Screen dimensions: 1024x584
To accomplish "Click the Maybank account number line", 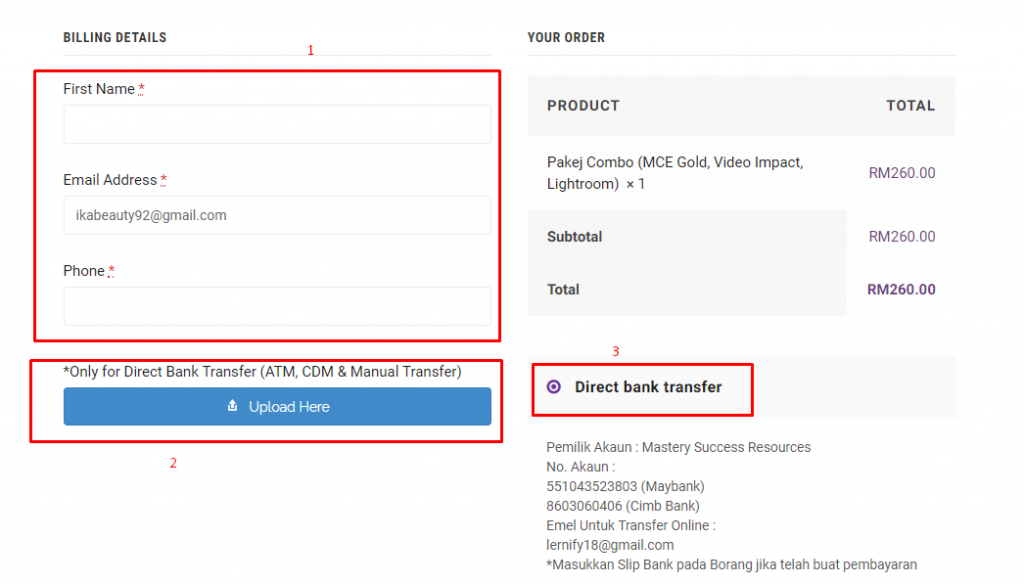I will tap(625, 486).
